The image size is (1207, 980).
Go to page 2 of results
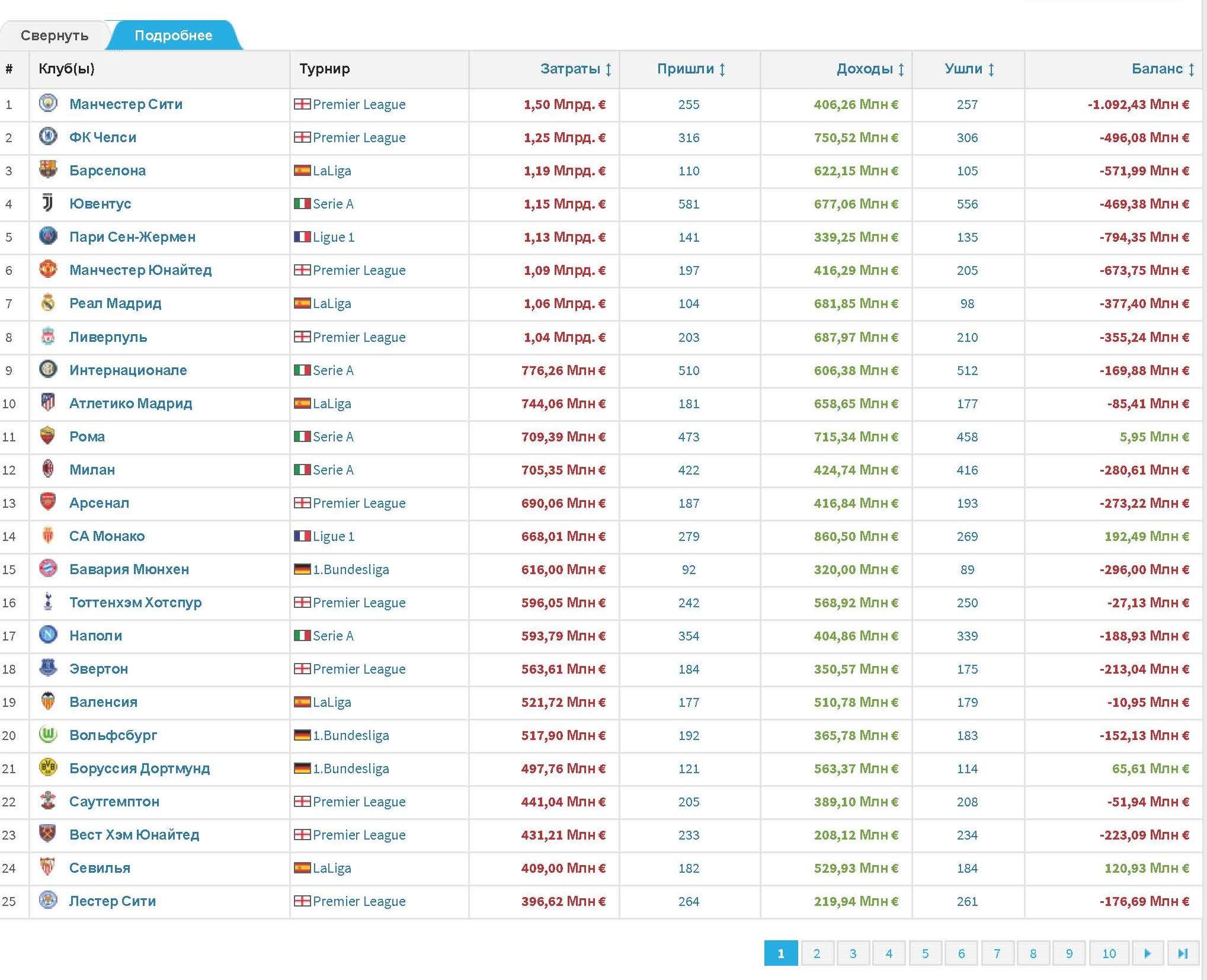[x=817, y=953]
